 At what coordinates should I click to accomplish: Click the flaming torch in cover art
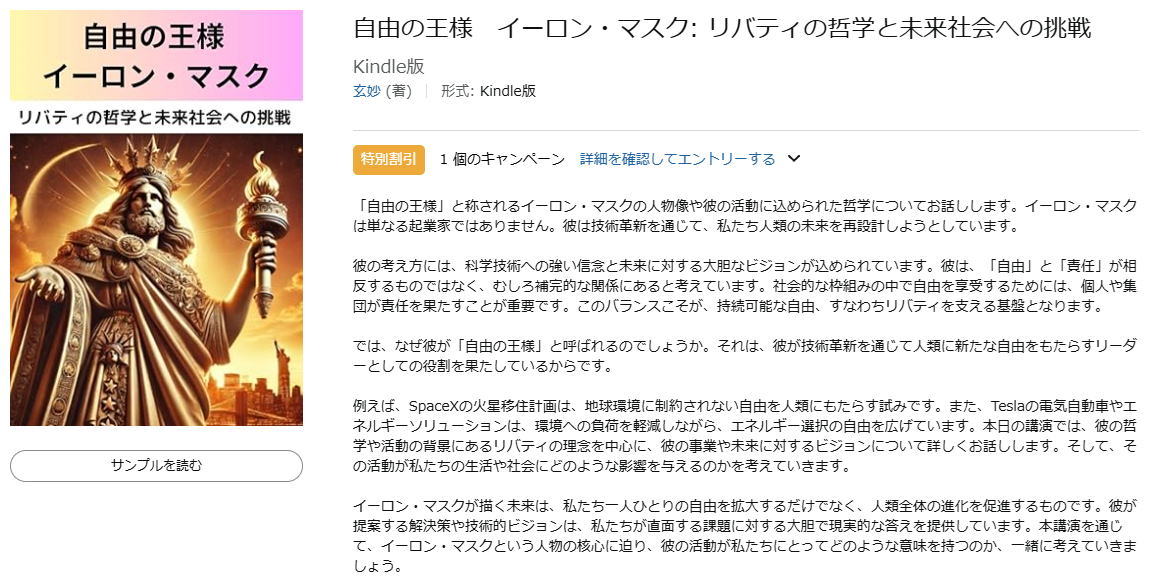point(263,229)
